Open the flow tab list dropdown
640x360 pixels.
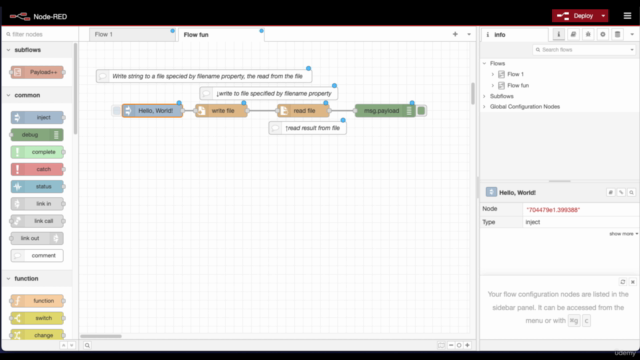tap(469, 34)
